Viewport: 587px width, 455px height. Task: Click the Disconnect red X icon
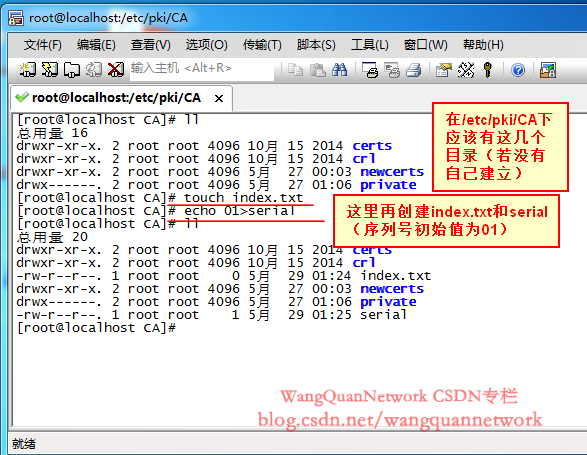[115, 70]
